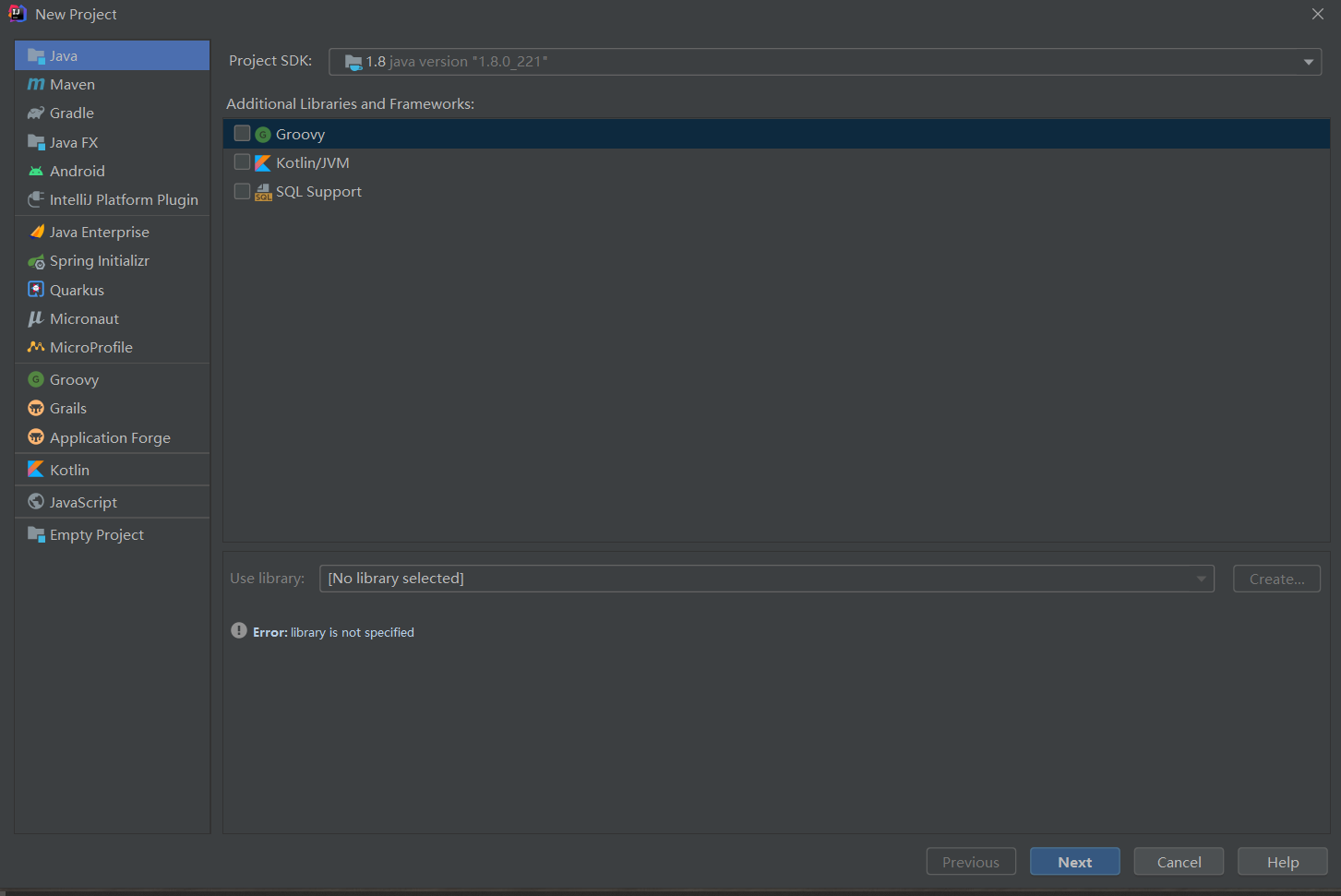Select JavaScript in the sidebar list

(x=113, y=502)
